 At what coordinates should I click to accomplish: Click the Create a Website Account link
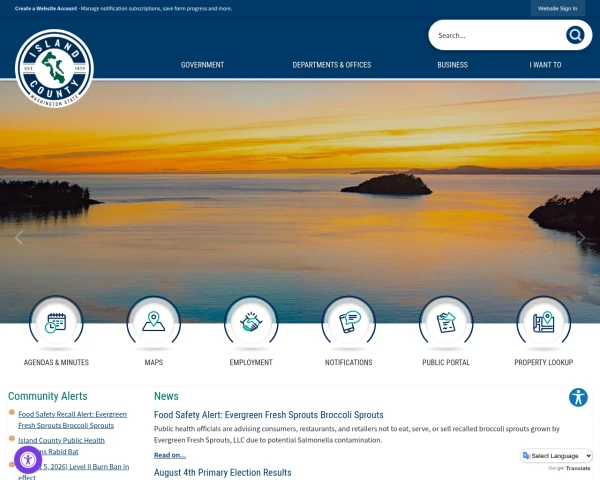pos(46,8)
